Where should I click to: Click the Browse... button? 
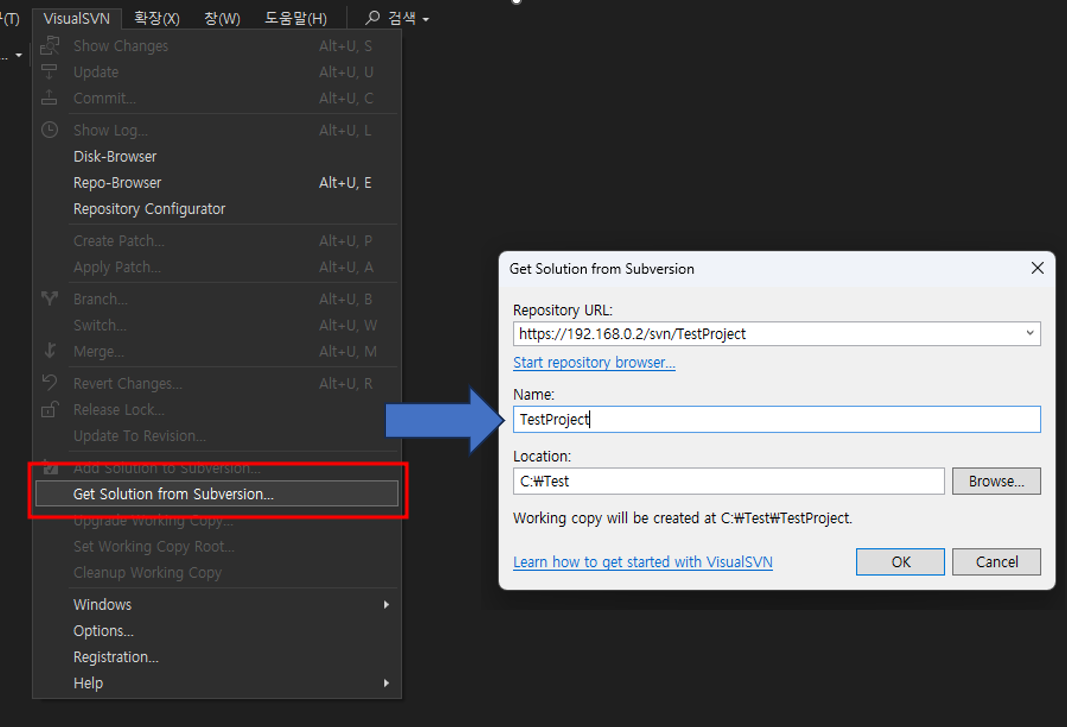996,481
